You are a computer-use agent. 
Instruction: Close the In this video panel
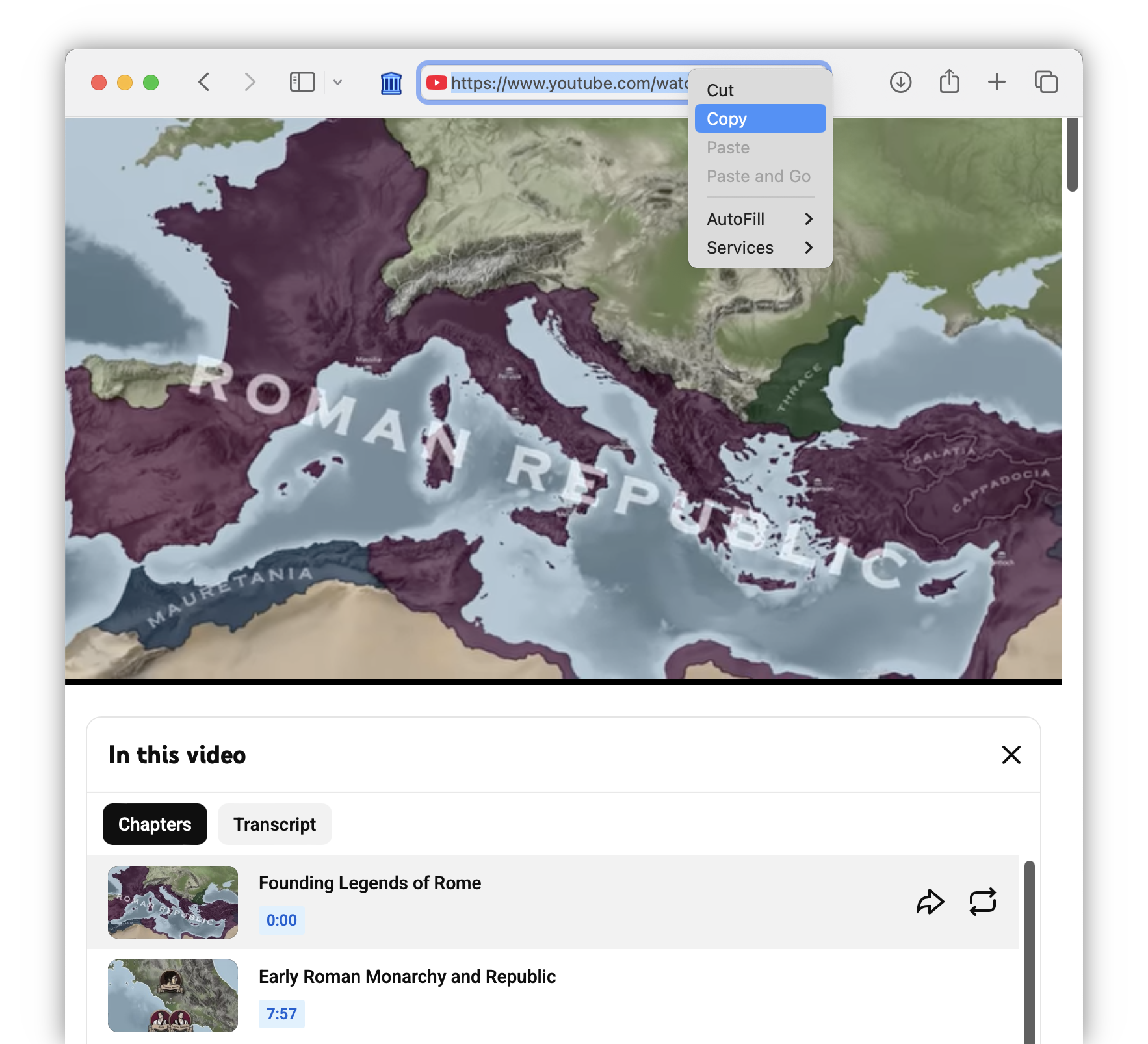1011,755
